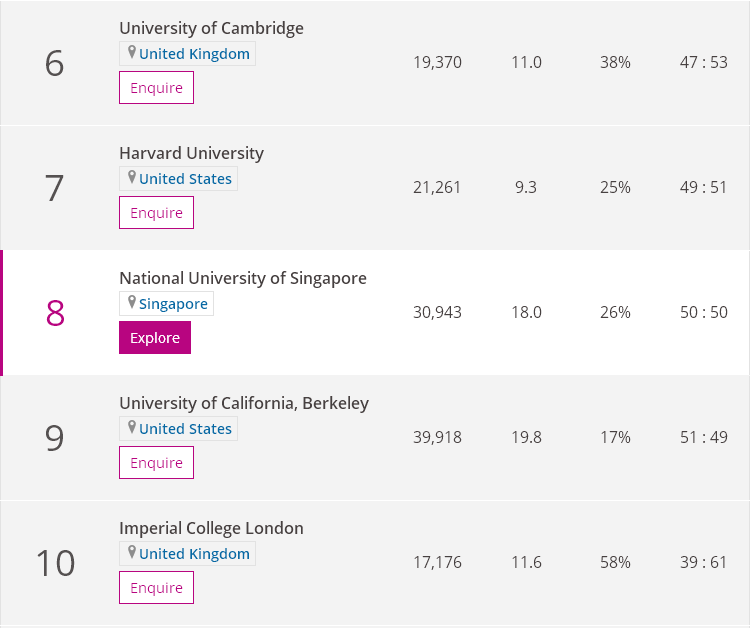Click Explore button for National University of Singapore
This screenshot has height=628, width=750.
coord(155,338)
